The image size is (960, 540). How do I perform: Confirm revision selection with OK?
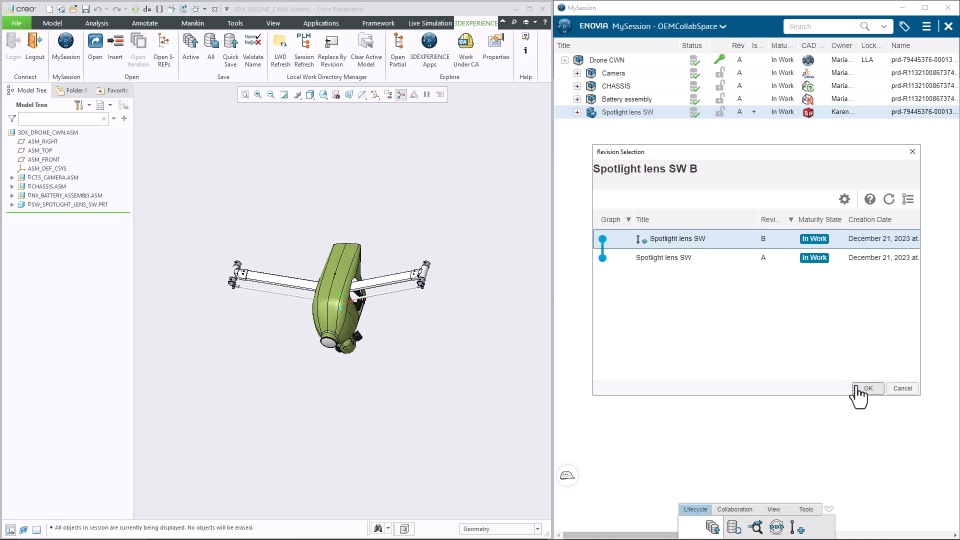pyautogui.click(x=868, y=388)
